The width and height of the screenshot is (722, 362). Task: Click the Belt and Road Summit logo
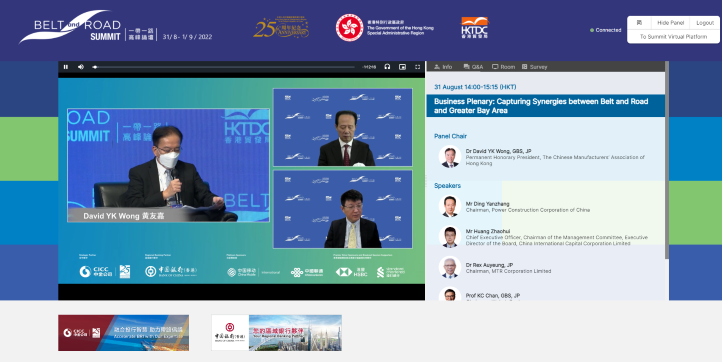(70, 27)
